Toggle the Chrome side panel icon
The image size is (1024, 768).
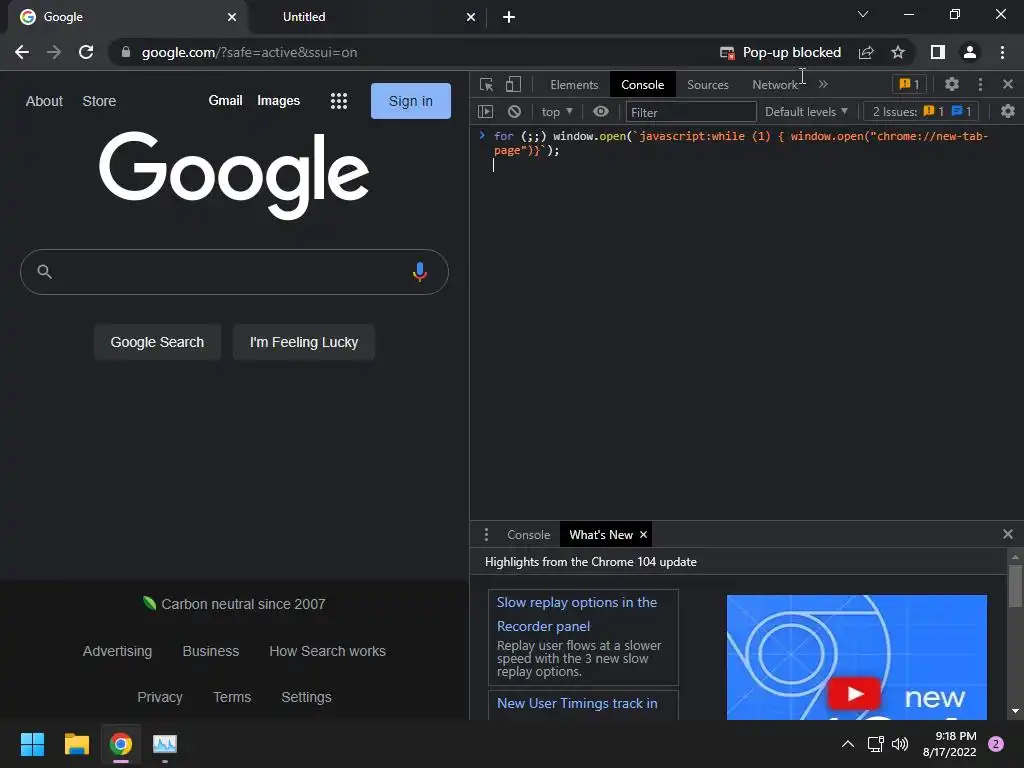point(938,52)
